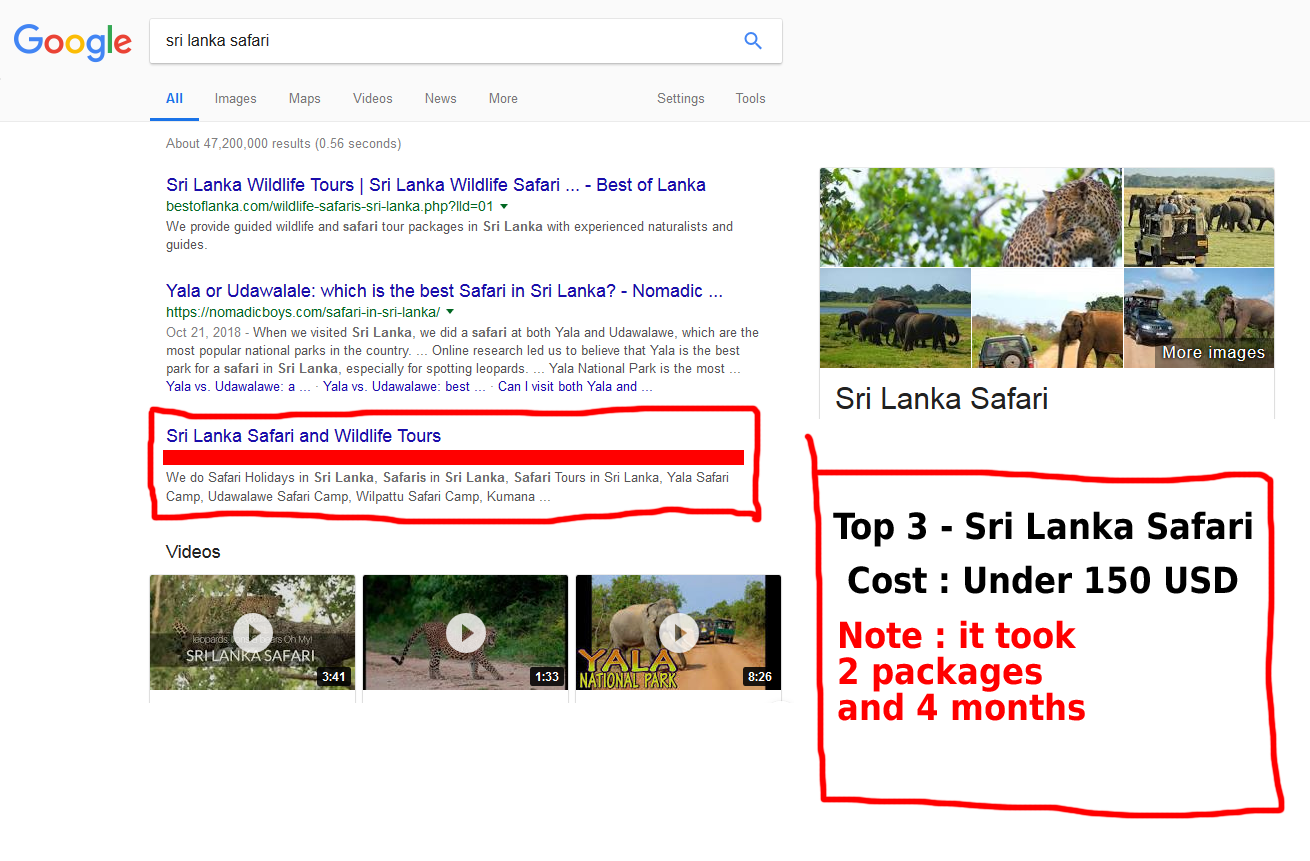Open the News search tab
The image size is (1310, 861).
(440, 98)
